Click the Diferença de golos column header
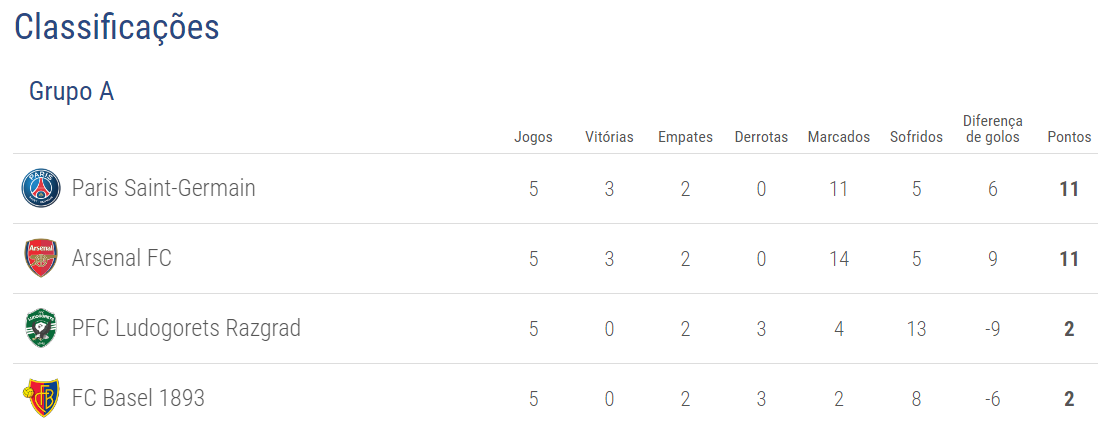 coord(992,129)
